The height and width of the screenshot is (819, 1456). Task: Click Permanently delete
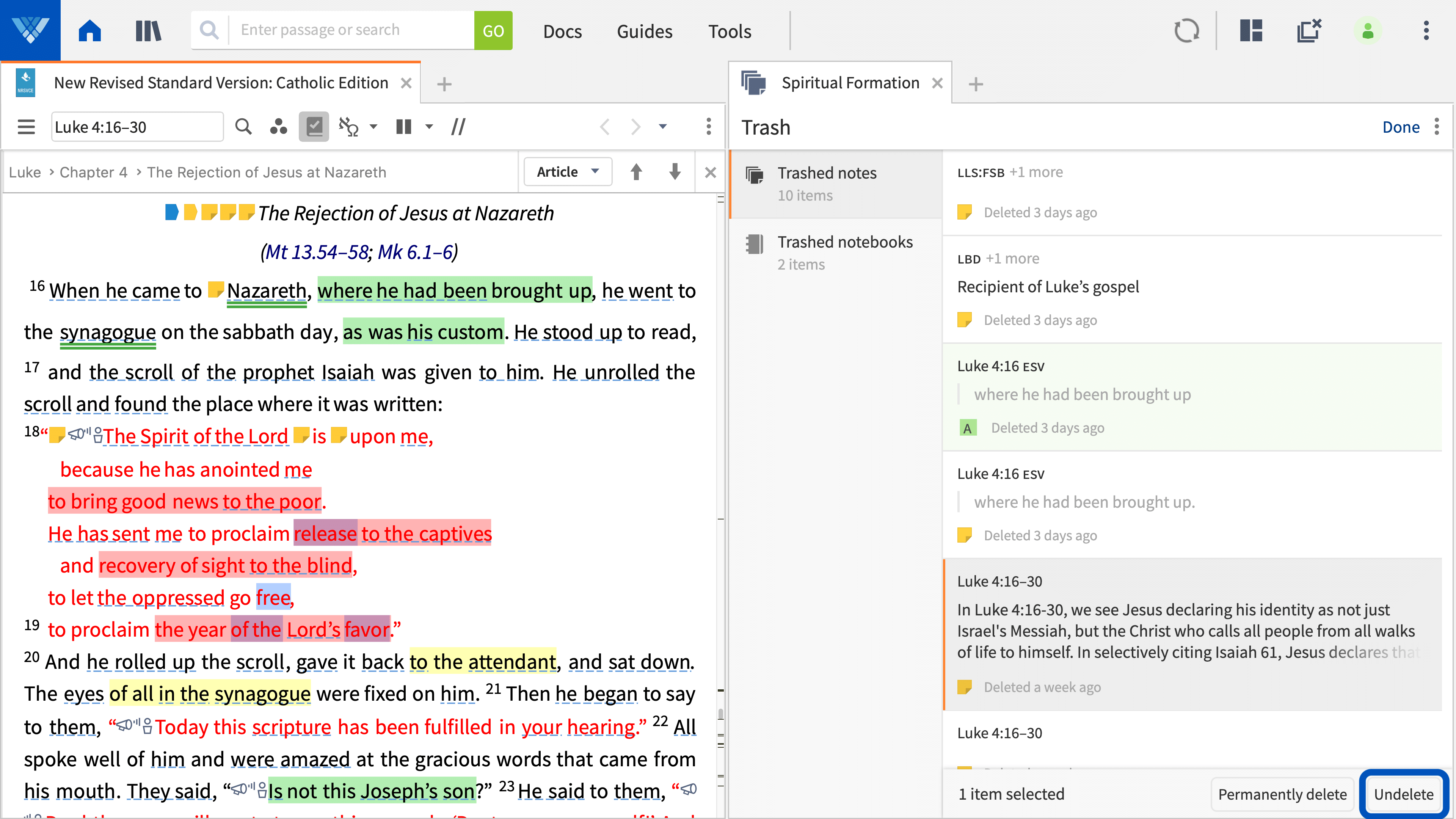[x=1282, y=794]
